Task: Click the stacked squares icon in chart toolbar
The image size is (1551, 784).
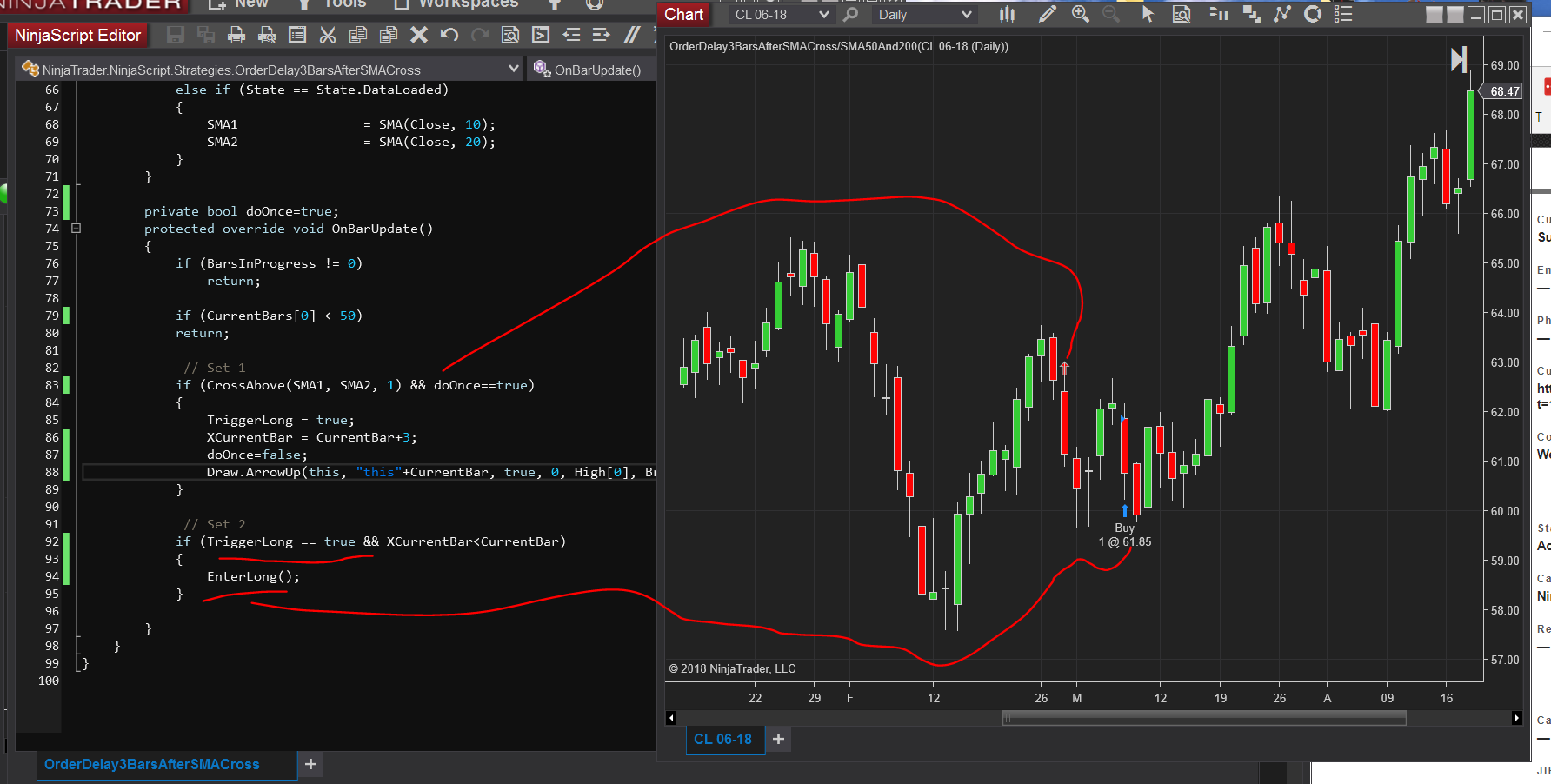Action: 1251,15
